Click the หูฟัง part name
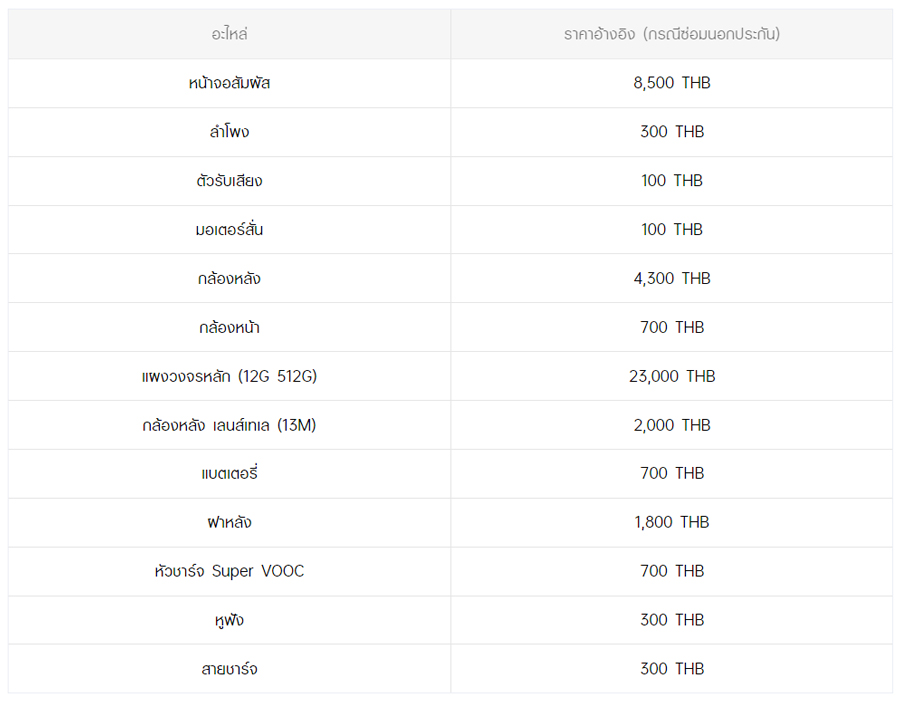Screen dimensions: 900x702 pos(229,621)
